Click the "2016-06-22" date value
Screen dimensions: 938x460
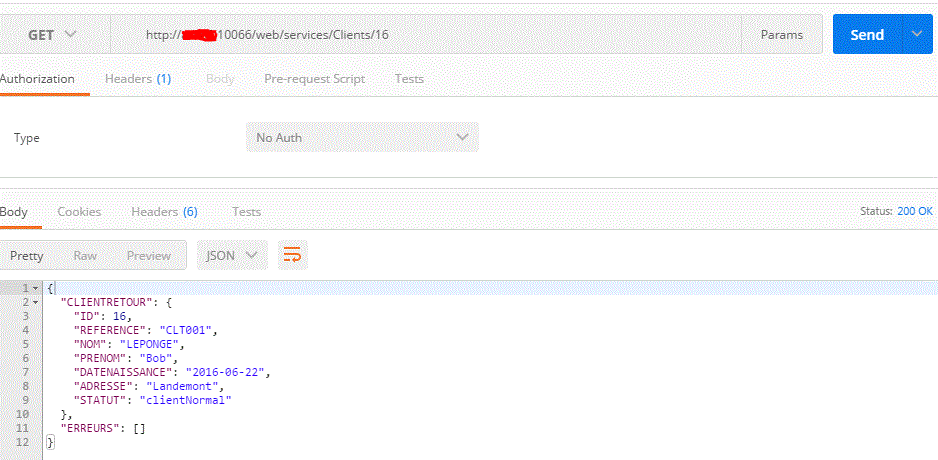pyautogui.click(x=226, y=373)
